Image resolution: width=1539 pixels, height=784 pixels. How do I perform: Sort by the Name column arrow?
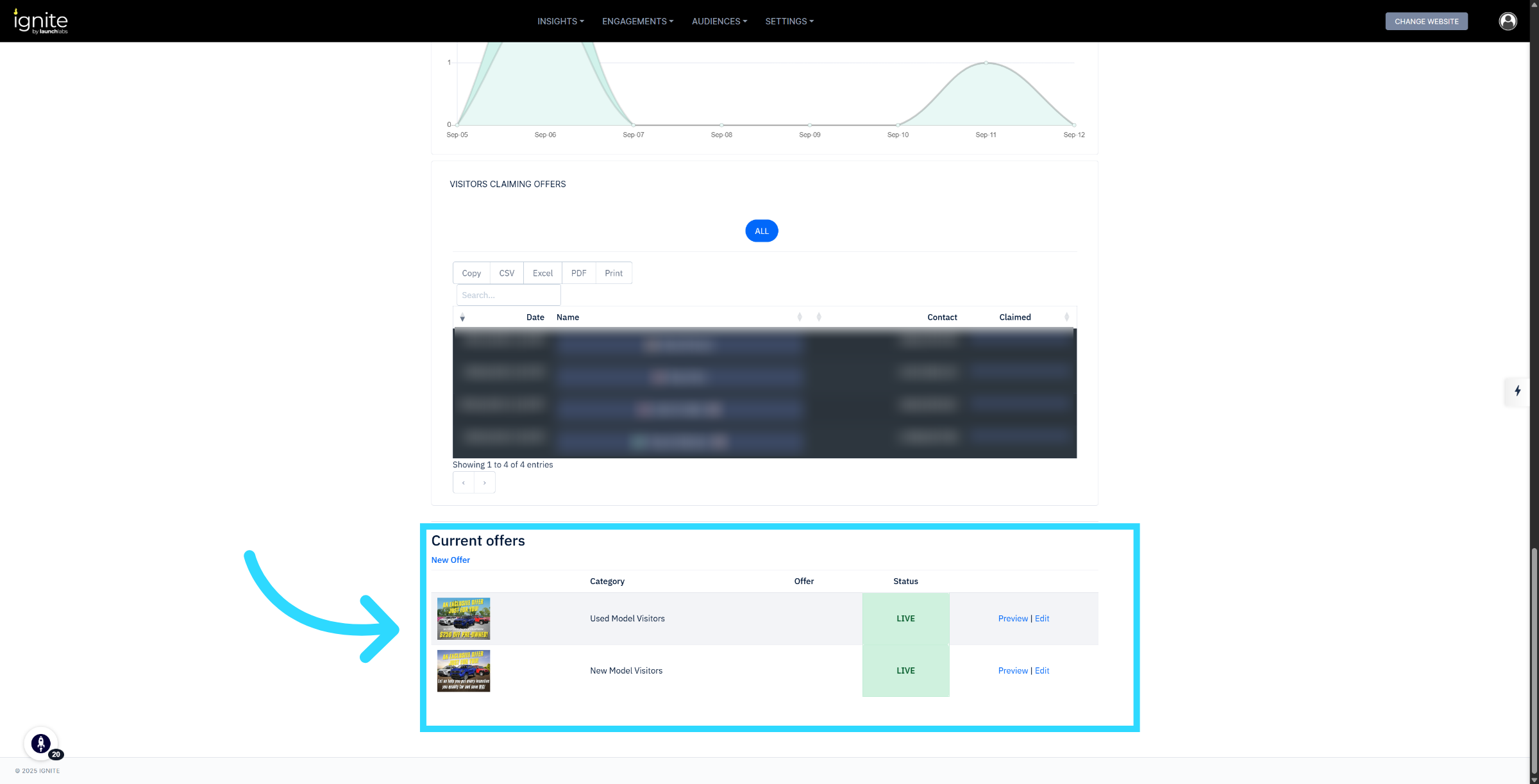tap(799, 317)
